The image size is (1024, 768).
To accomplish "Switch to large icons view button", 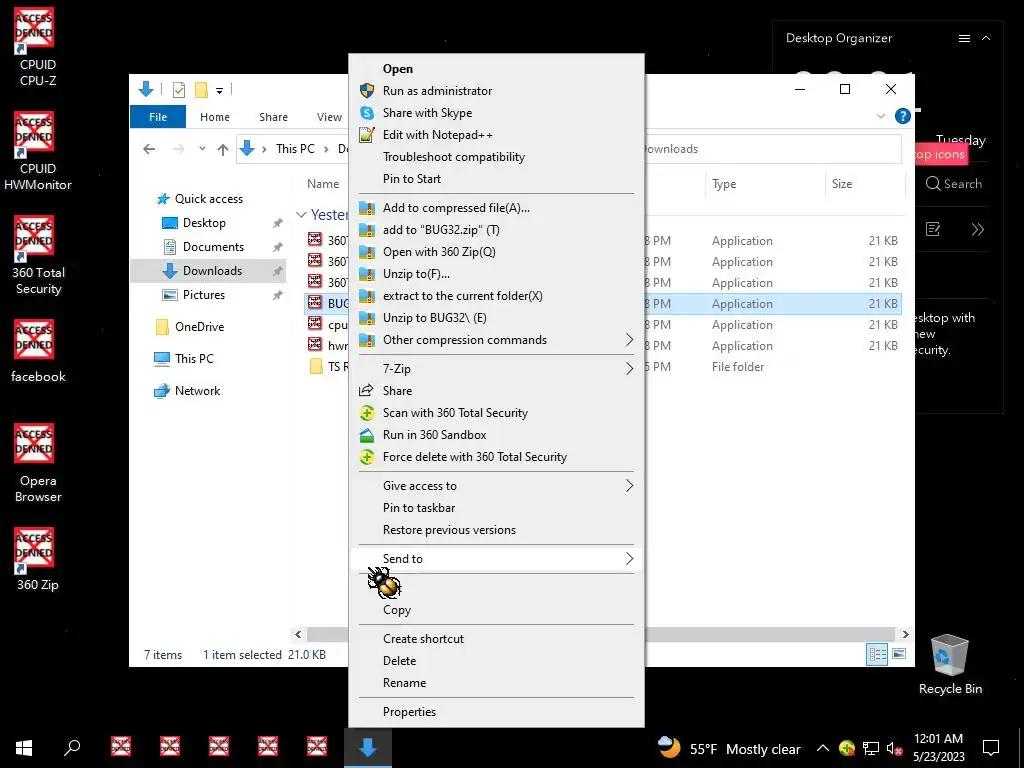I will pos(899,654).
